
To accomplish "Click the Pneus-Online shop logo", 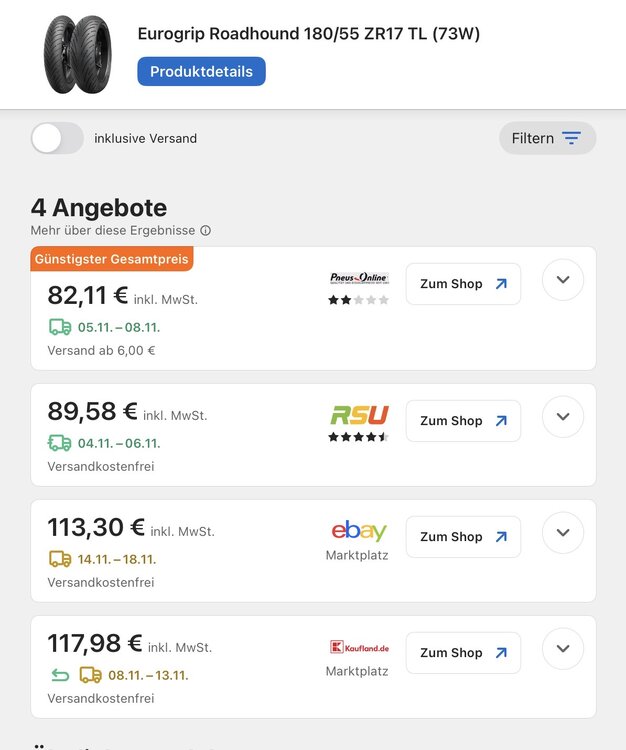I will (358, 278).
